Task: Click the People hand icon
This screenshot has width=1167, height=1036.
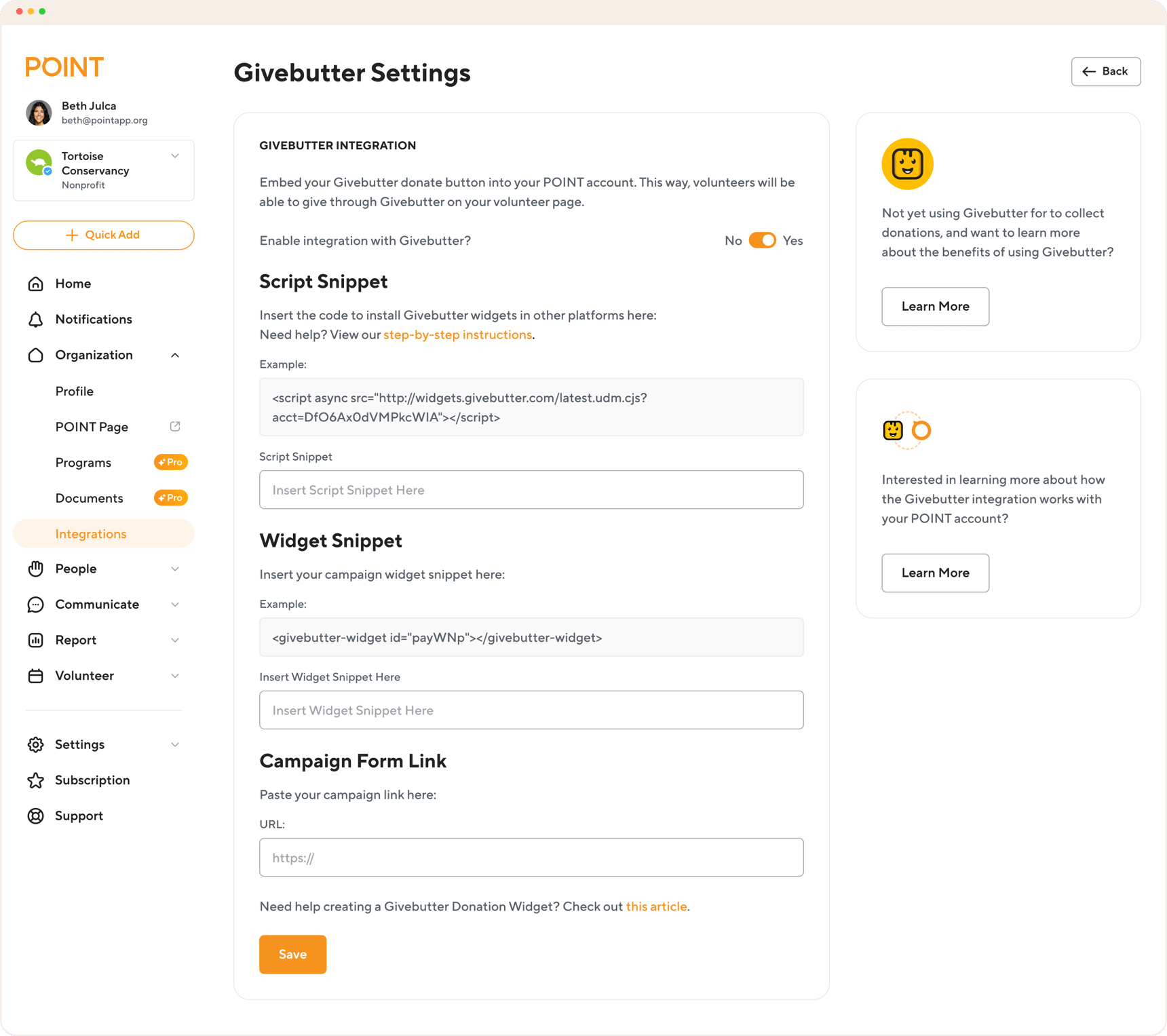Action: pos(36,569)
